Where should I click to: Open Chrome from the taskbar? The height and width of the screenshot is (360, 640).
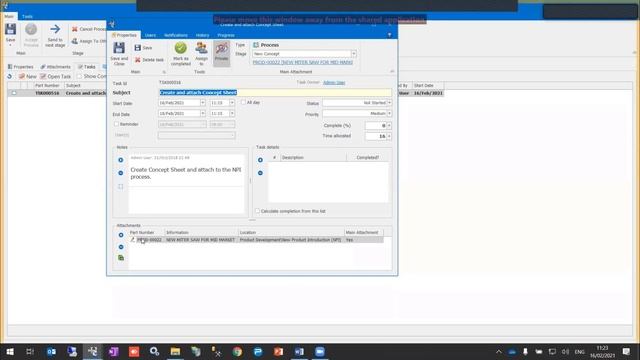coord(237,351)
